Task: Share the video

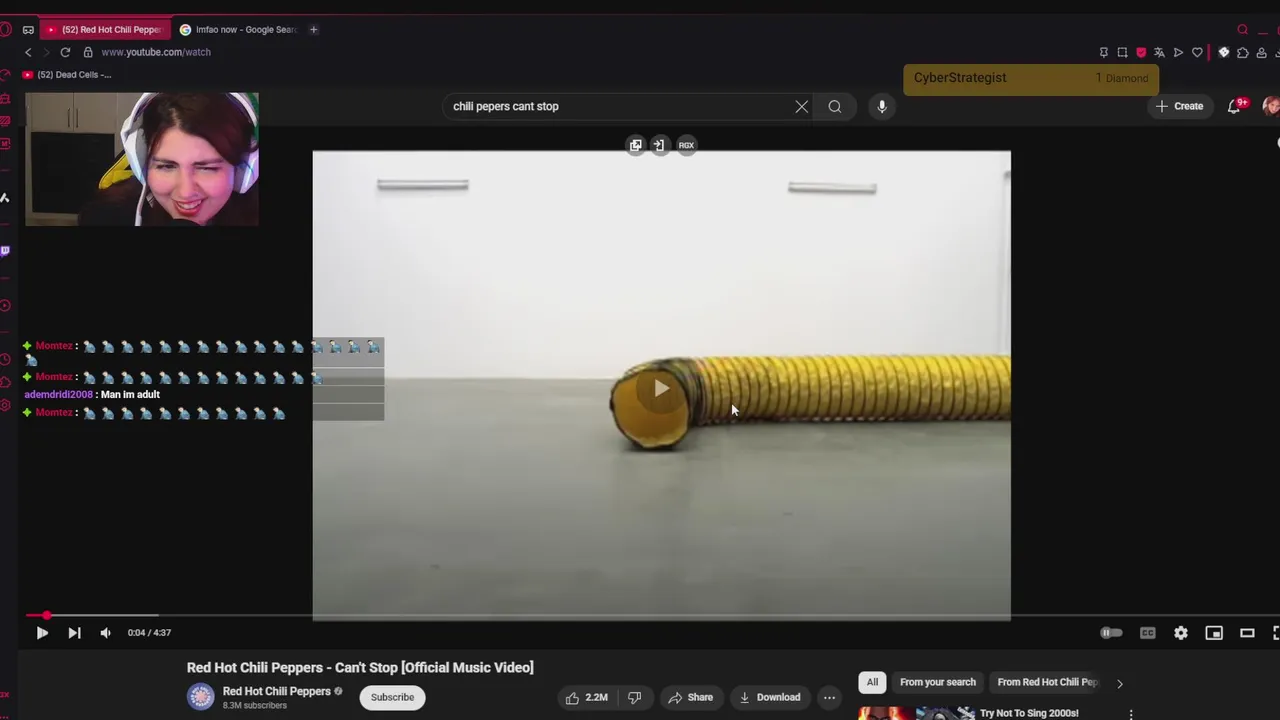Action: (691, 697)
